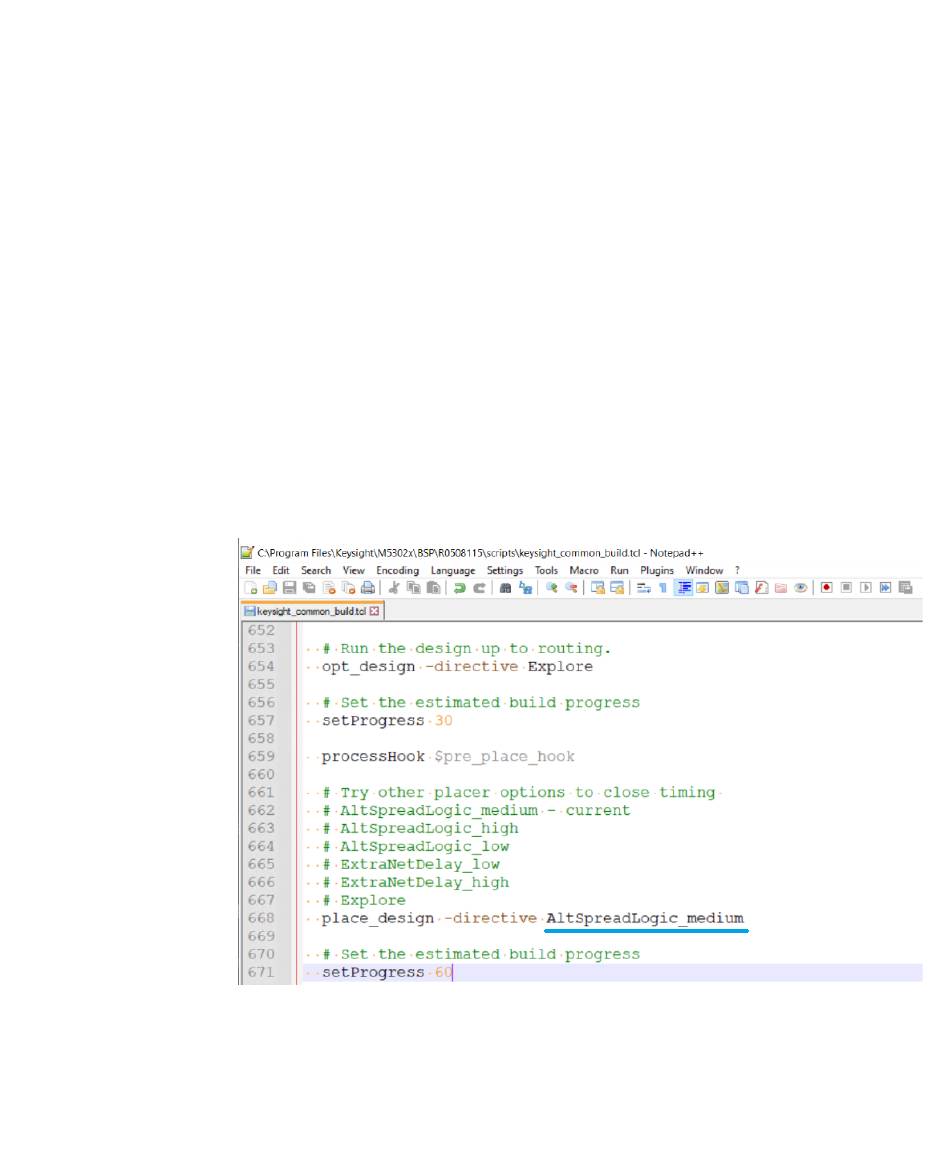This screenshot has height=1172, width=950.
Task: Click the Zoom in toolbar icon
Action: 552,588
